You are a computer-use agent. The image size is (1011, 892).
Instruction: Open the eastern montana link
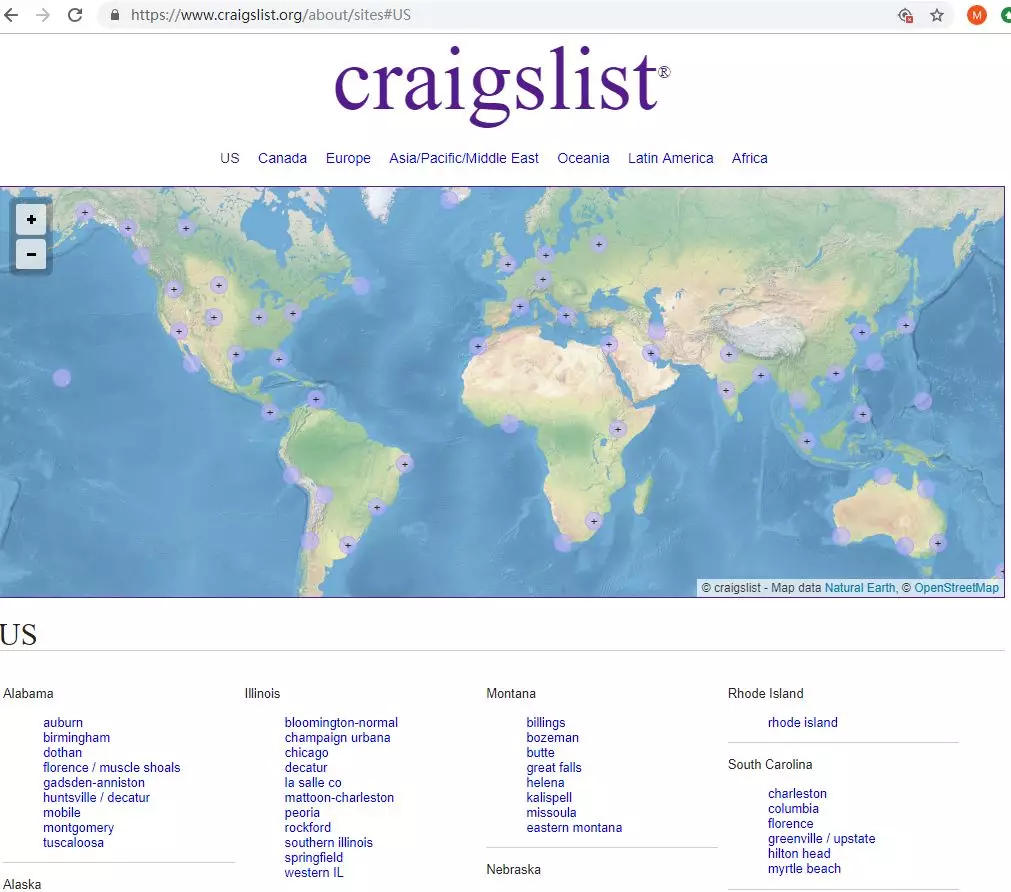point(574,828)
